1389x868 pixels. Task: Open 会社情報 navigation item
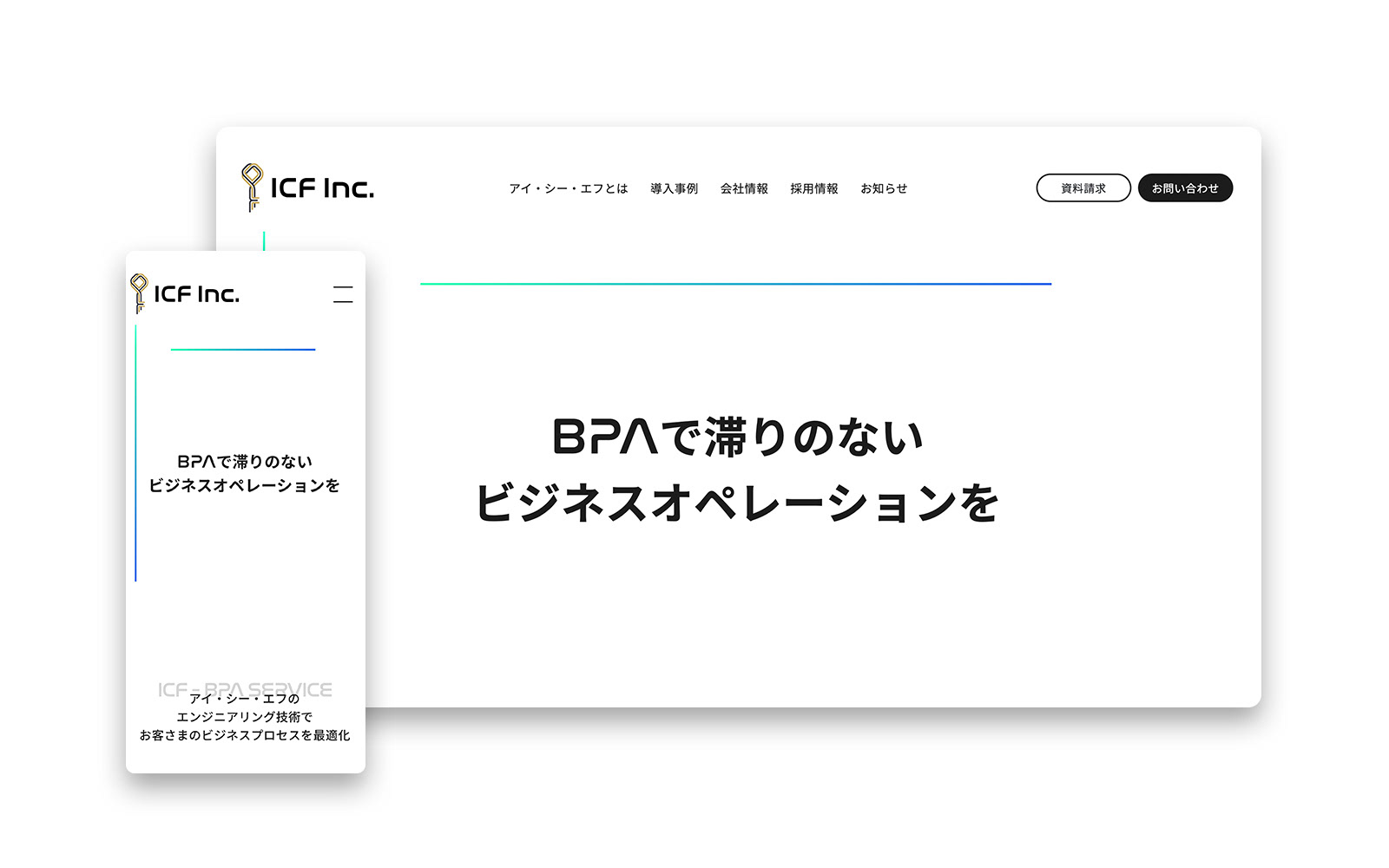tap(744, 188)
